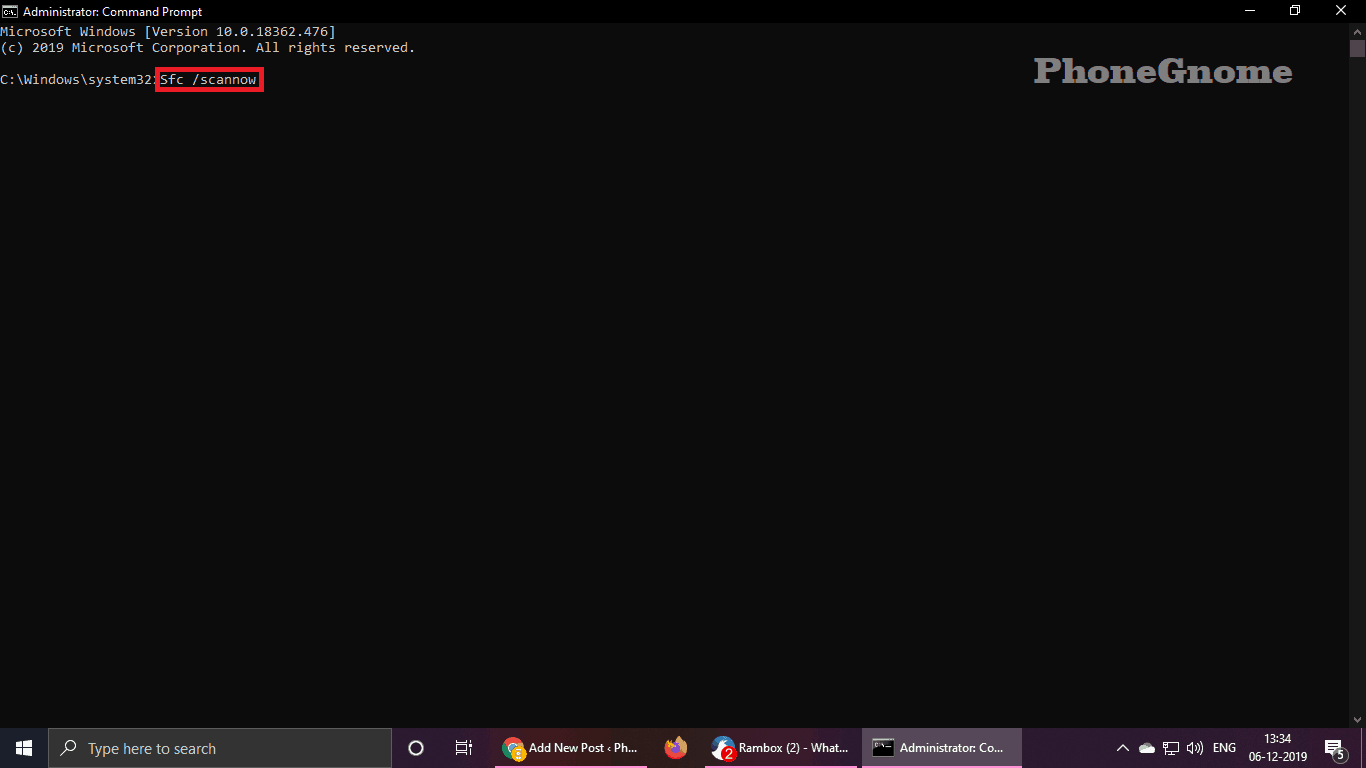Click 'Type here to search' box

220,748
